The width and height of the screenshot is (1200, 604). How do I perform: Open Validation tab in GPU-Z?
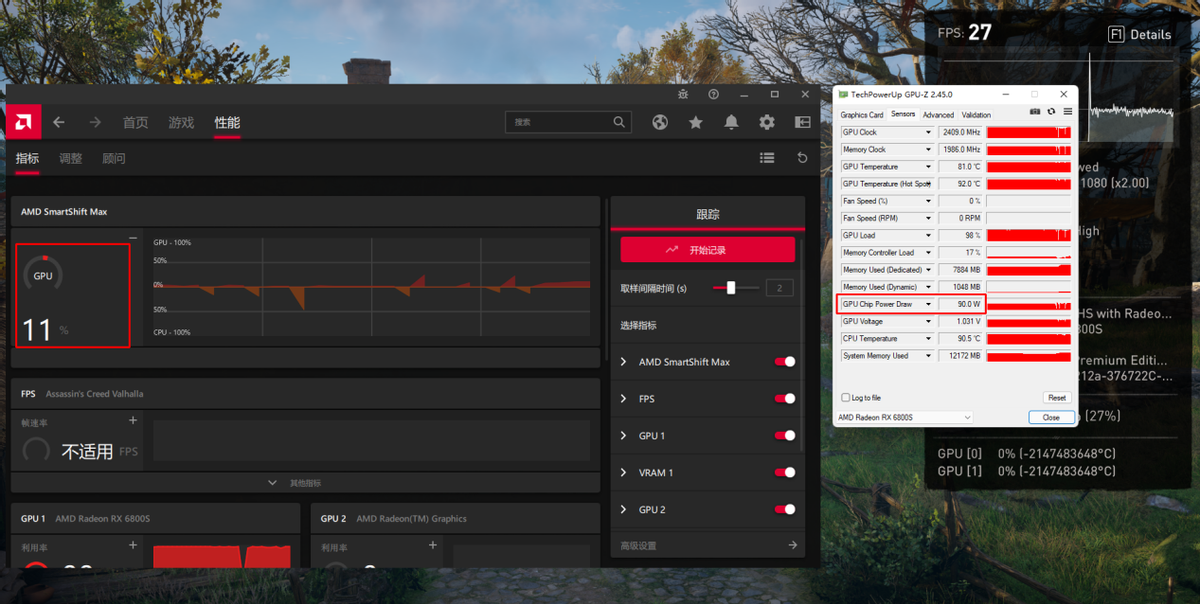pos(976,115)
